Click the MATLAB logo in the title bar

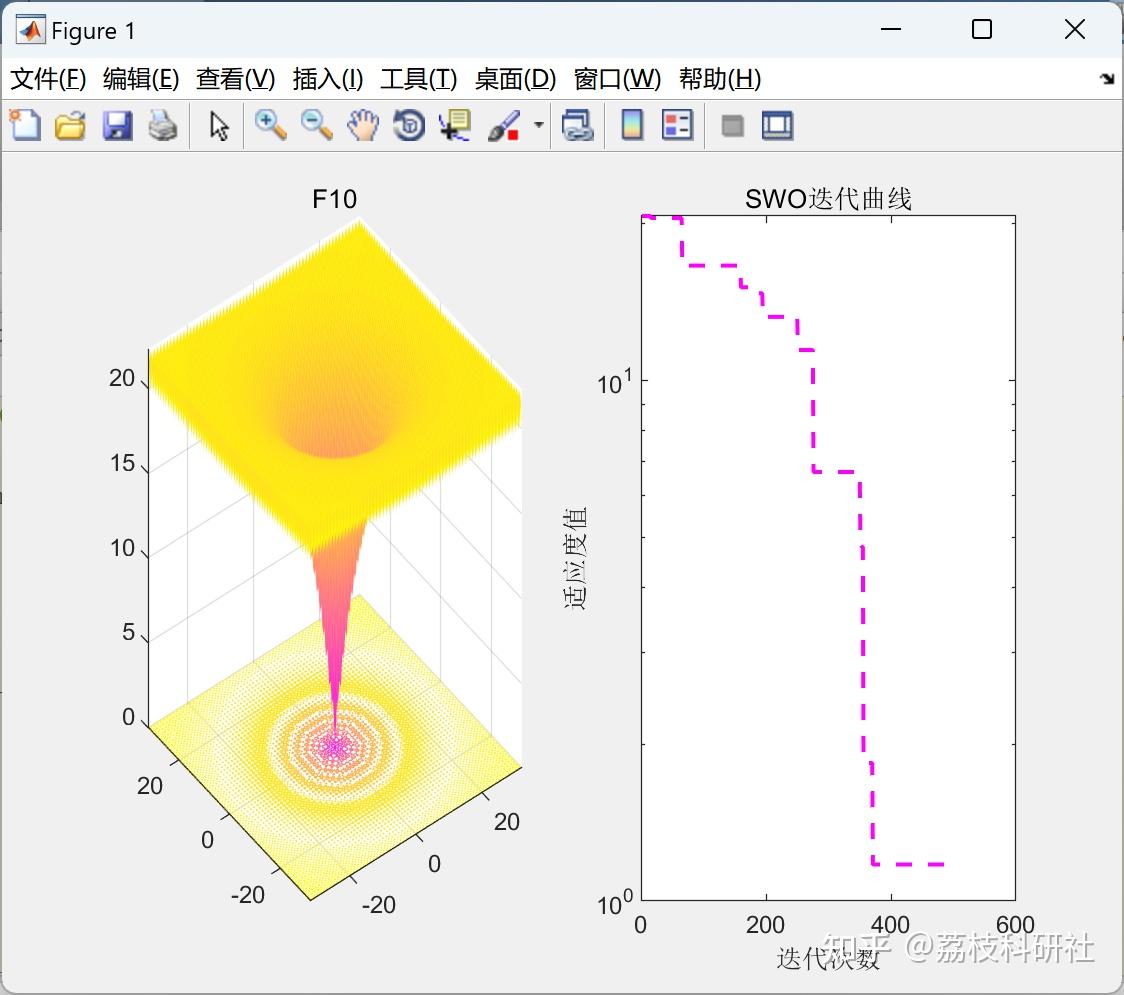(x=30, y=30)
